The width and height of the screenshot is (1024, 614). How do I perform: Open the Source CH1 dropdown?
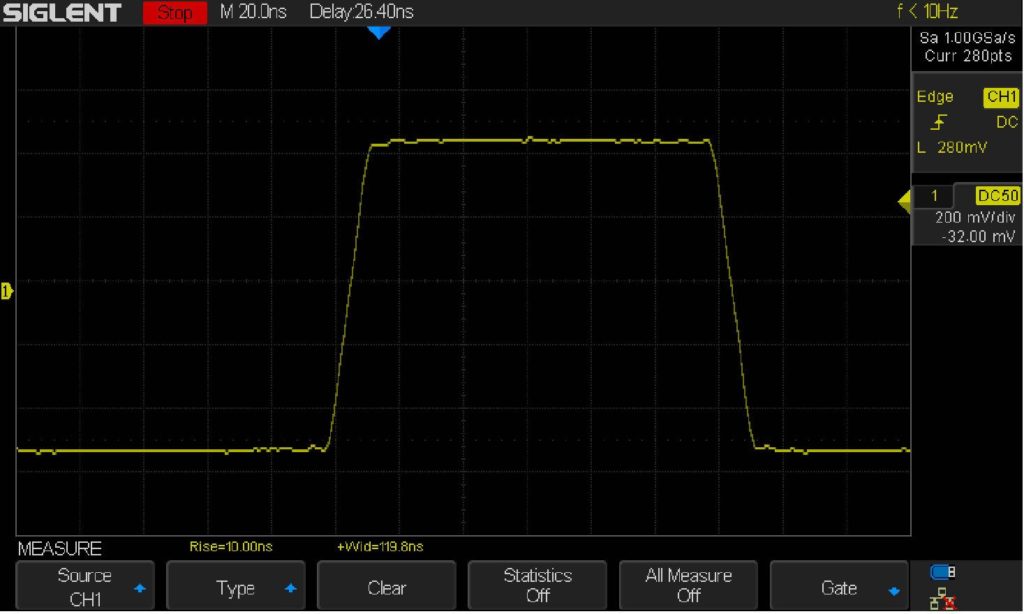pos(86,585)
